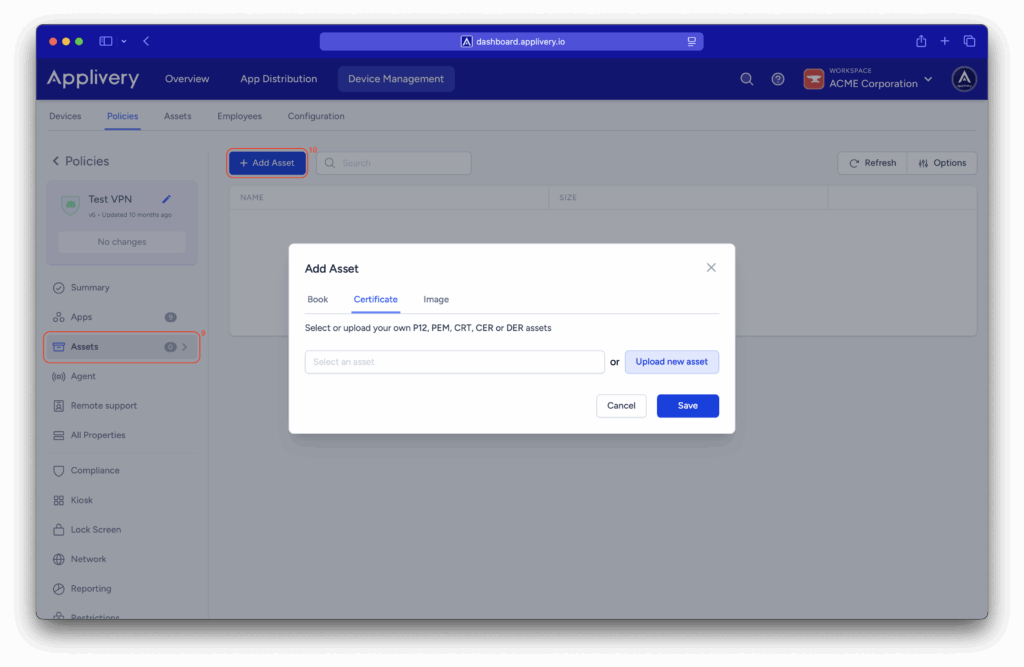Screen dimensions: 1024x667
Task: Open the Select an asset dropdown field
Action: pos(454,362)
